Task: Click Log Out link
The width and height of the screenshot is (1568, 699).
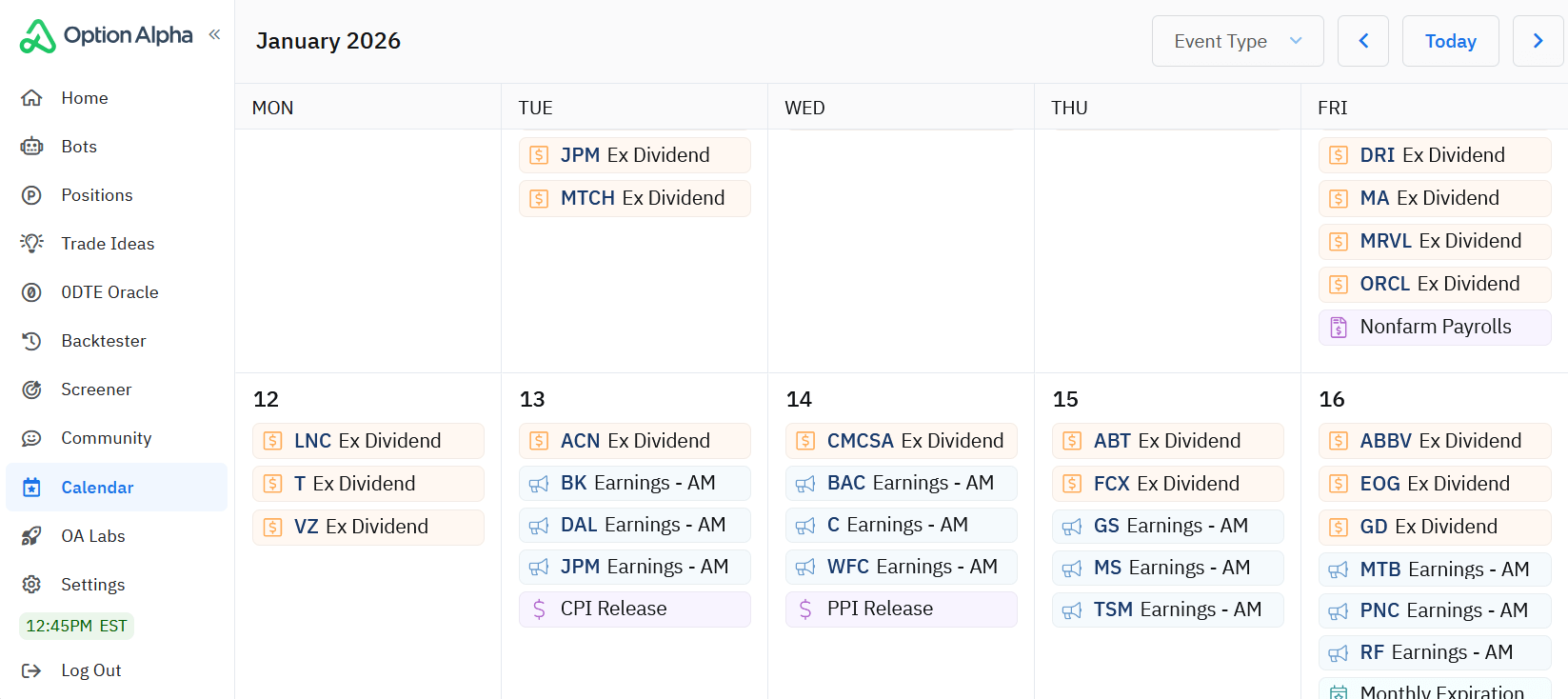Action: click(91, 670)
